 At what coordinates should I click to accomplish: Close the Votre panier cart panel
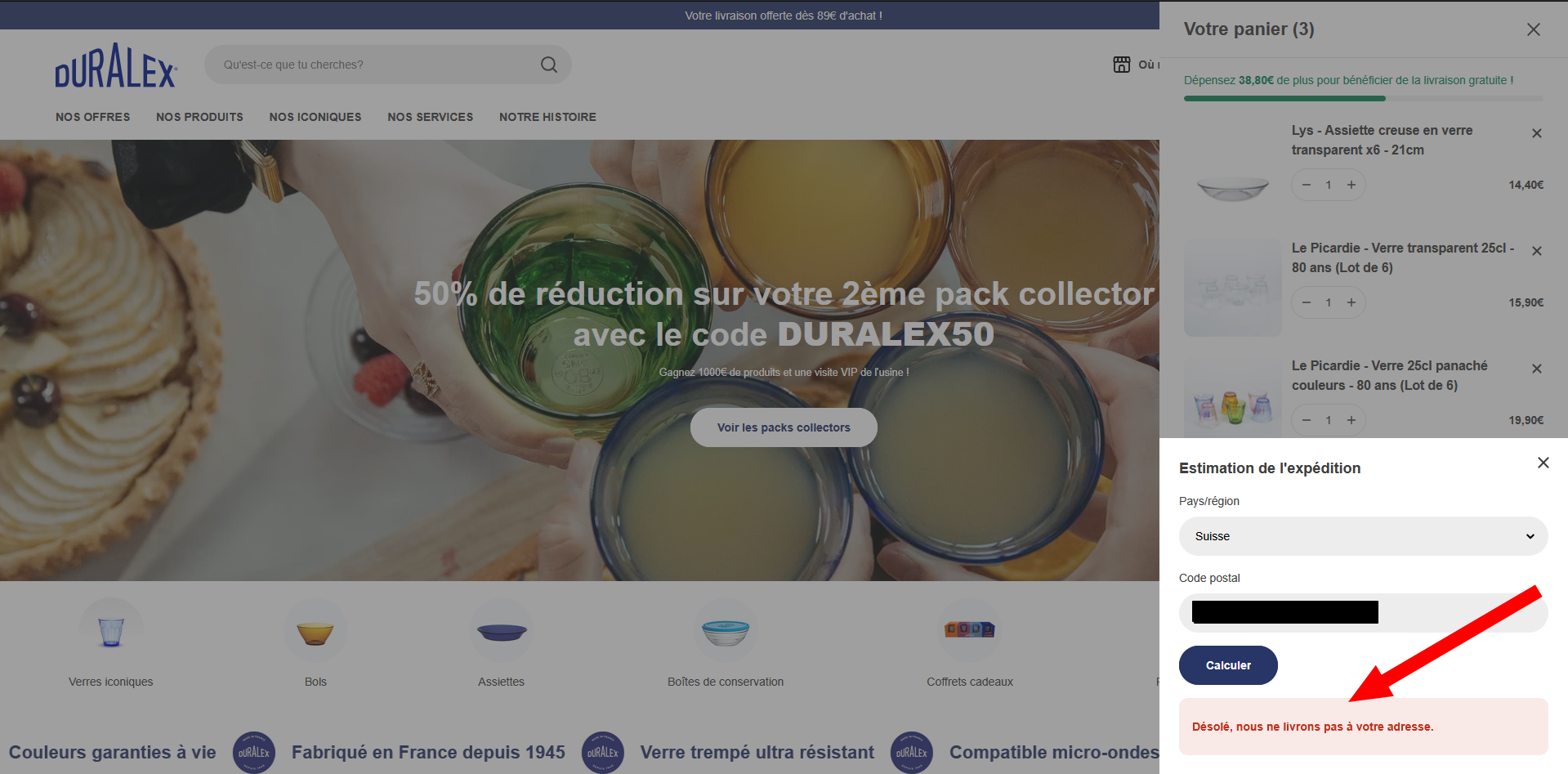tap(1534, 29)
